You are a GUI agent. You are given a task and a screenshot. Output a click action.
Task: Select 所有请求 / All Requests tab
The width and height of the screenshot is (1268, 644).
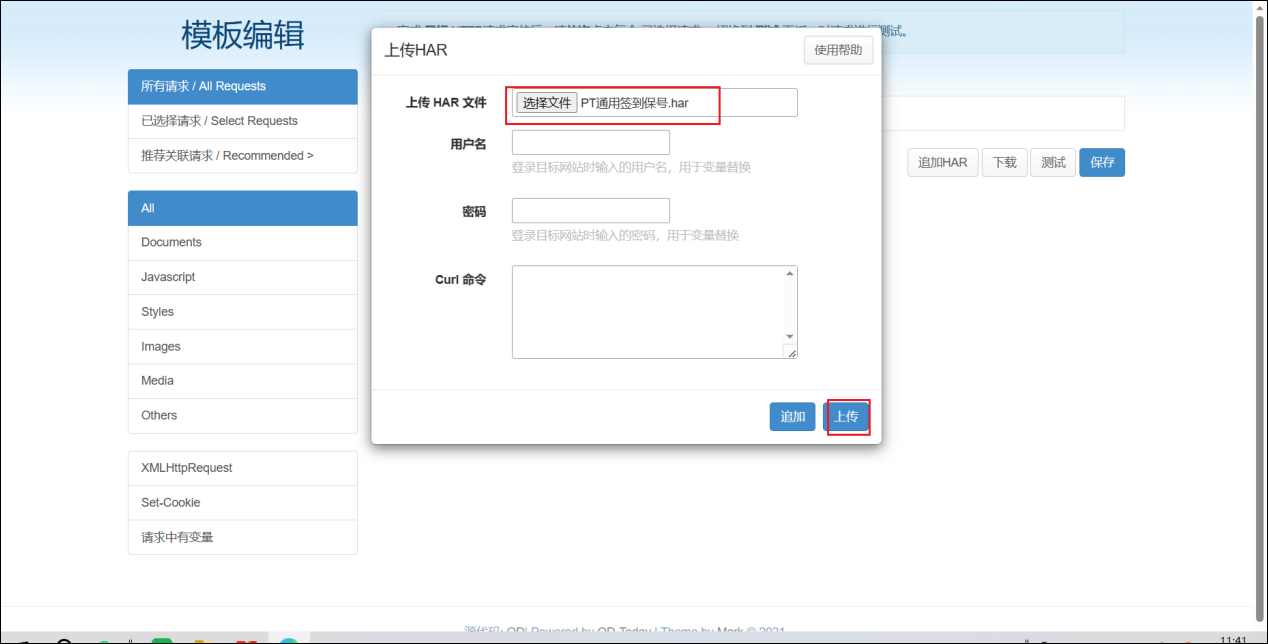click(x=242, y=86)
